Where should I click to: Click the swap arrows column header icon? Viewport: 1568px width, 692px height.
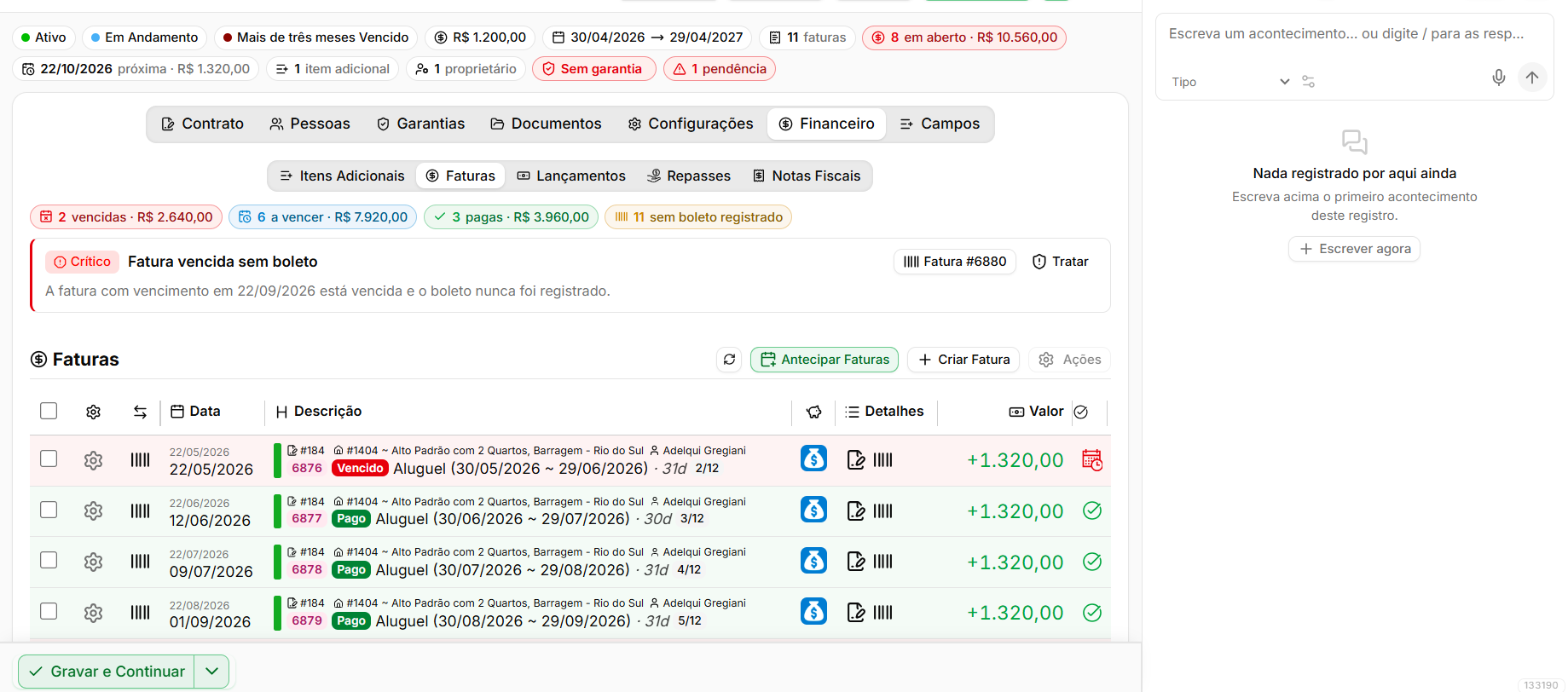pyautogui.click(x=140, y=412)
